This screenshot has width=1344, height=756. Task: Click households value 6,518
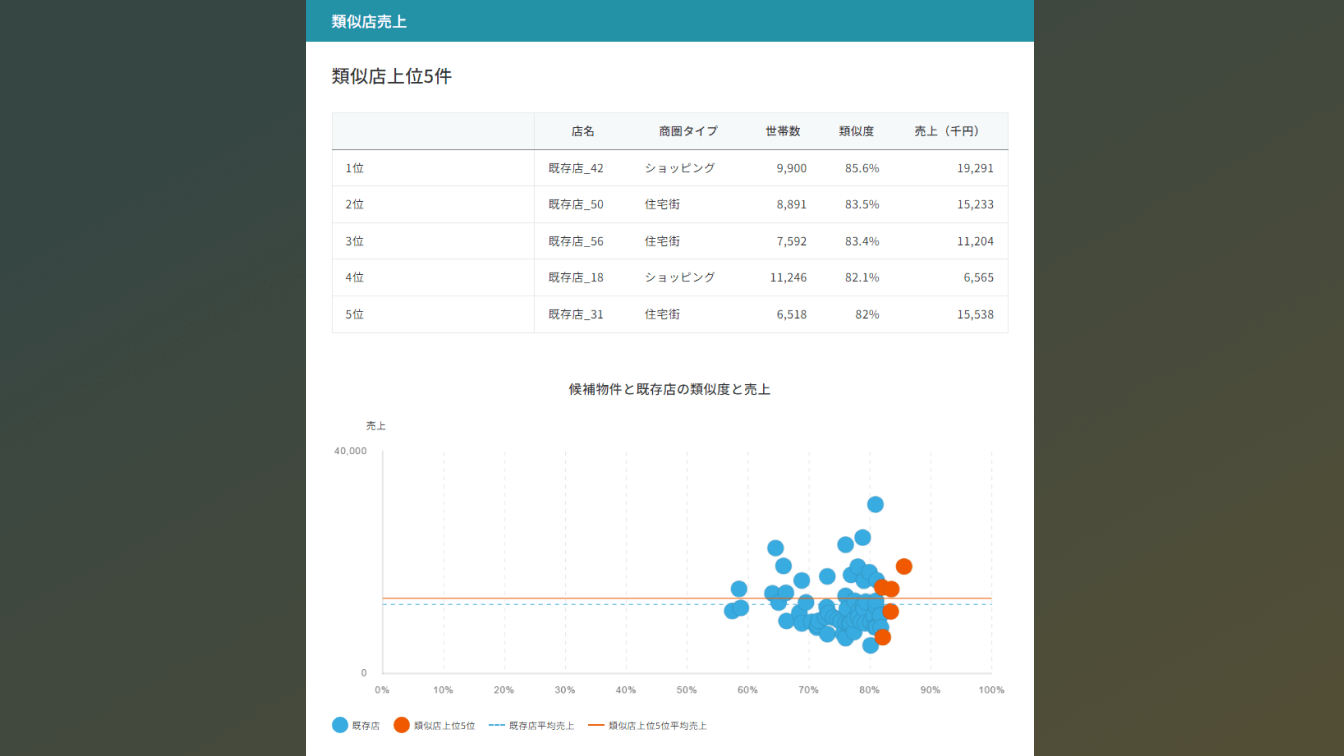point(791,314)
